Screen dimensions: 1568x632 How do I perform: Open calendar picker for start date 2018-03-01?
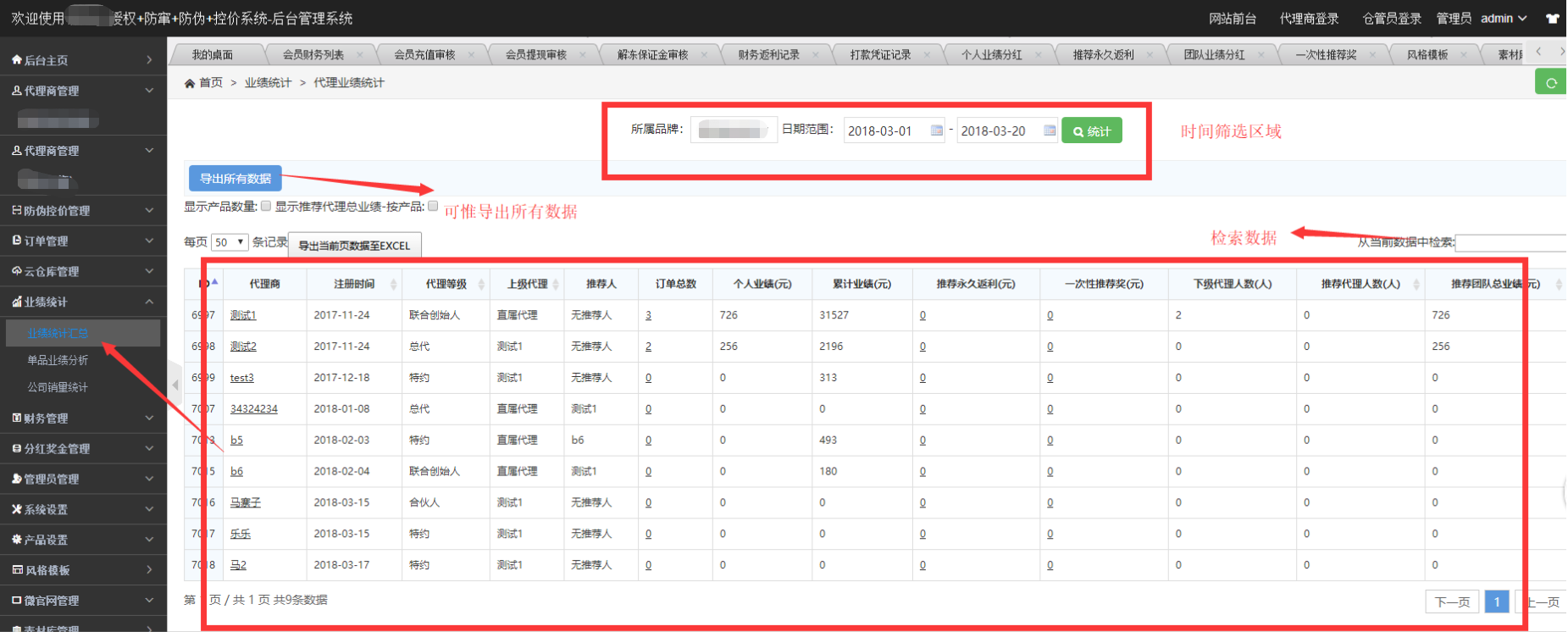point(936,130)
